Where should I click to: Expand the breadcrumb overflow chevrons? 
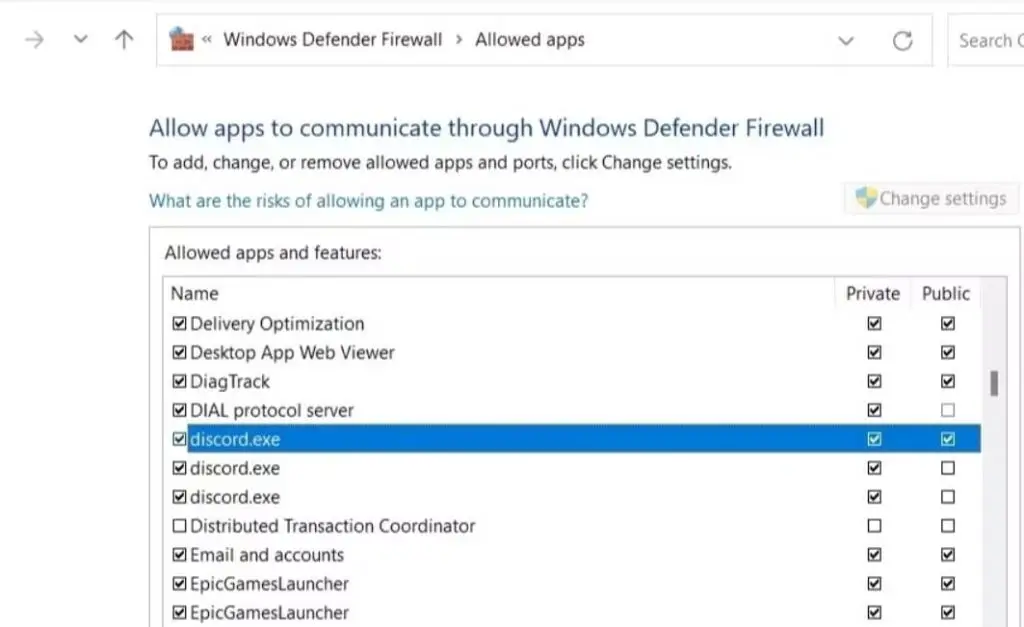tap(207, 40)
